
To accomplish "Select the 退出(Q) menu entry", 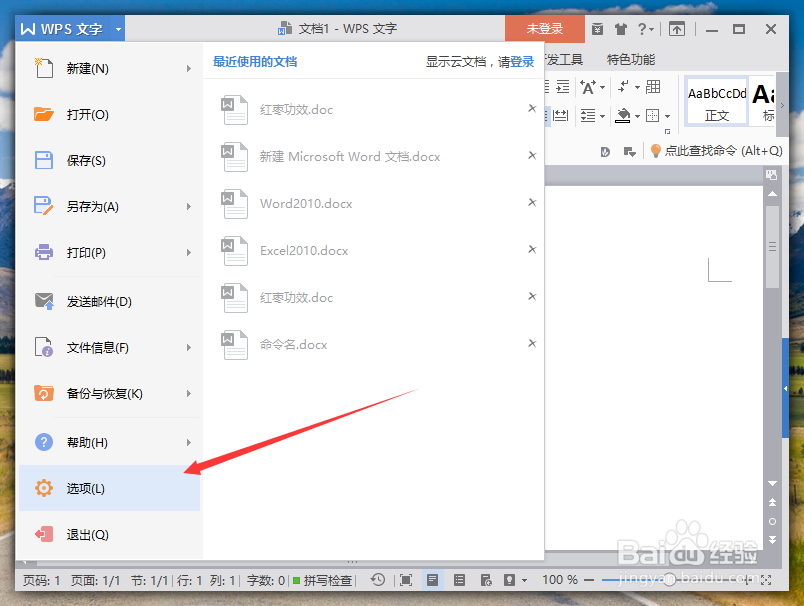I will pyautogui.click(x=109, y=534).
